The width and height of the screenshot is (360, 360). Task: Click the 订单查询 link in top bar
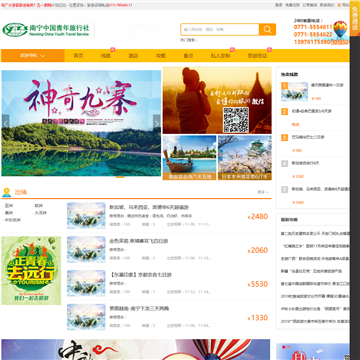[x=310, y=5]
